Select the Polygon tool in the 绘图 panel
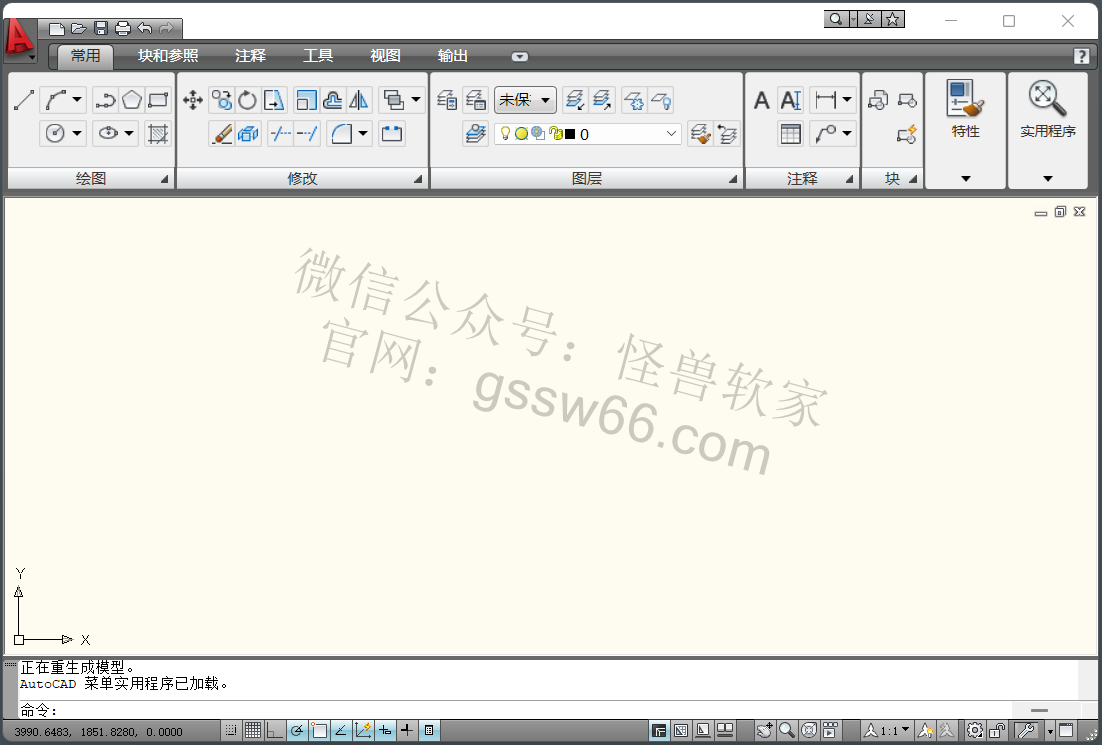The image size is (1102, 745). click(132, 100)
